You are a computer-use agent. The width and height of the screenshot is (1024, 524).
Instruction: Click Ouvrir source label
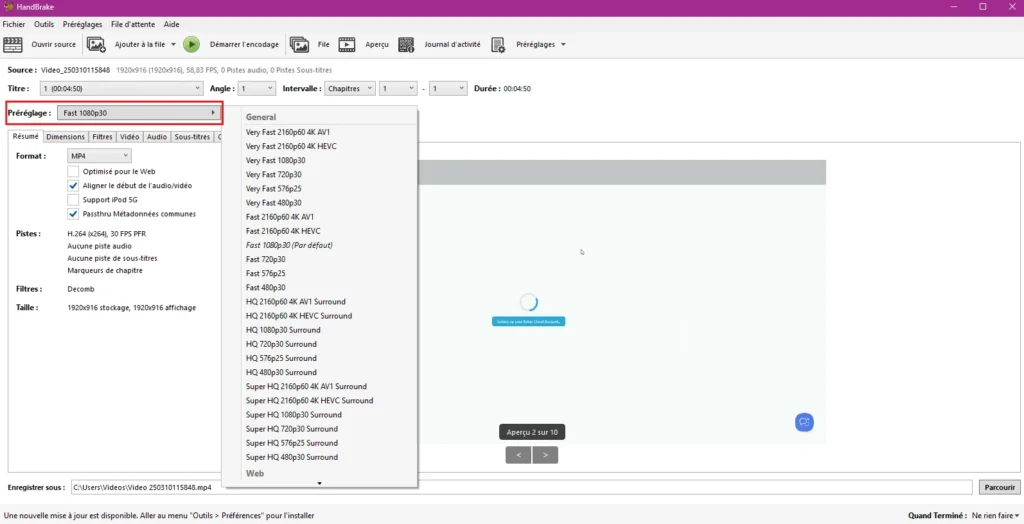tap(54, 44)
